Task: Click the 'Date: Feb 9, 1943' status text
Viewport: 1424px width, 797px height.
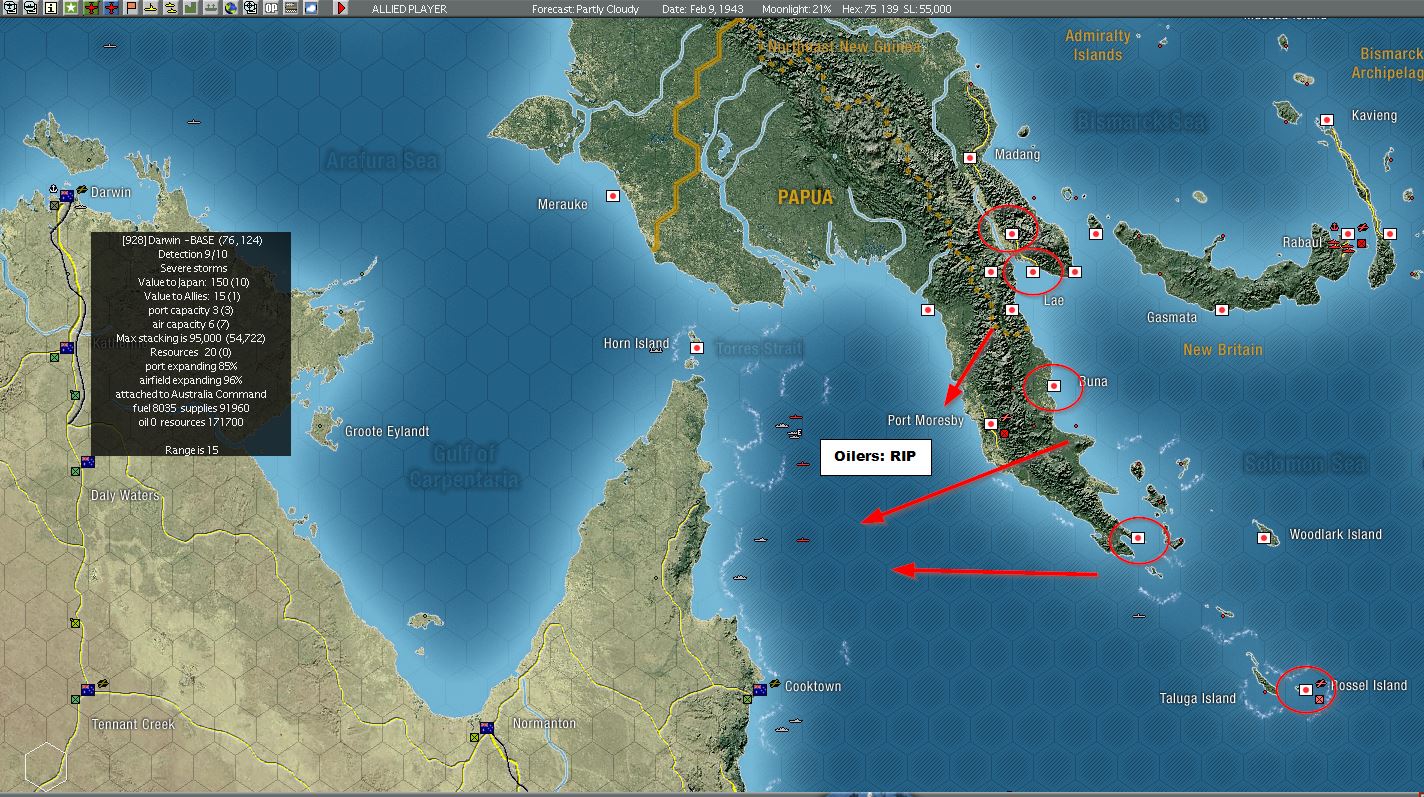Action: pos(705,9)
